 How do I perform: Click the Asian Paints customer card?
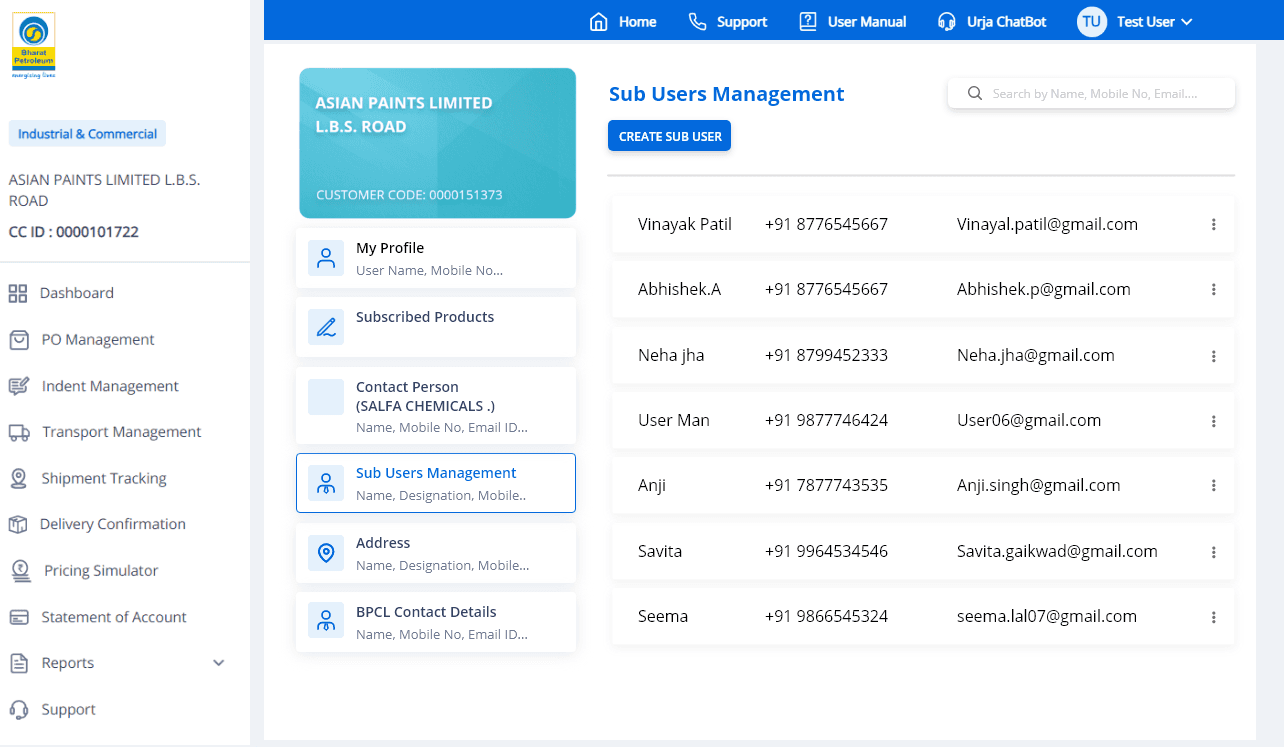point(438,143)
